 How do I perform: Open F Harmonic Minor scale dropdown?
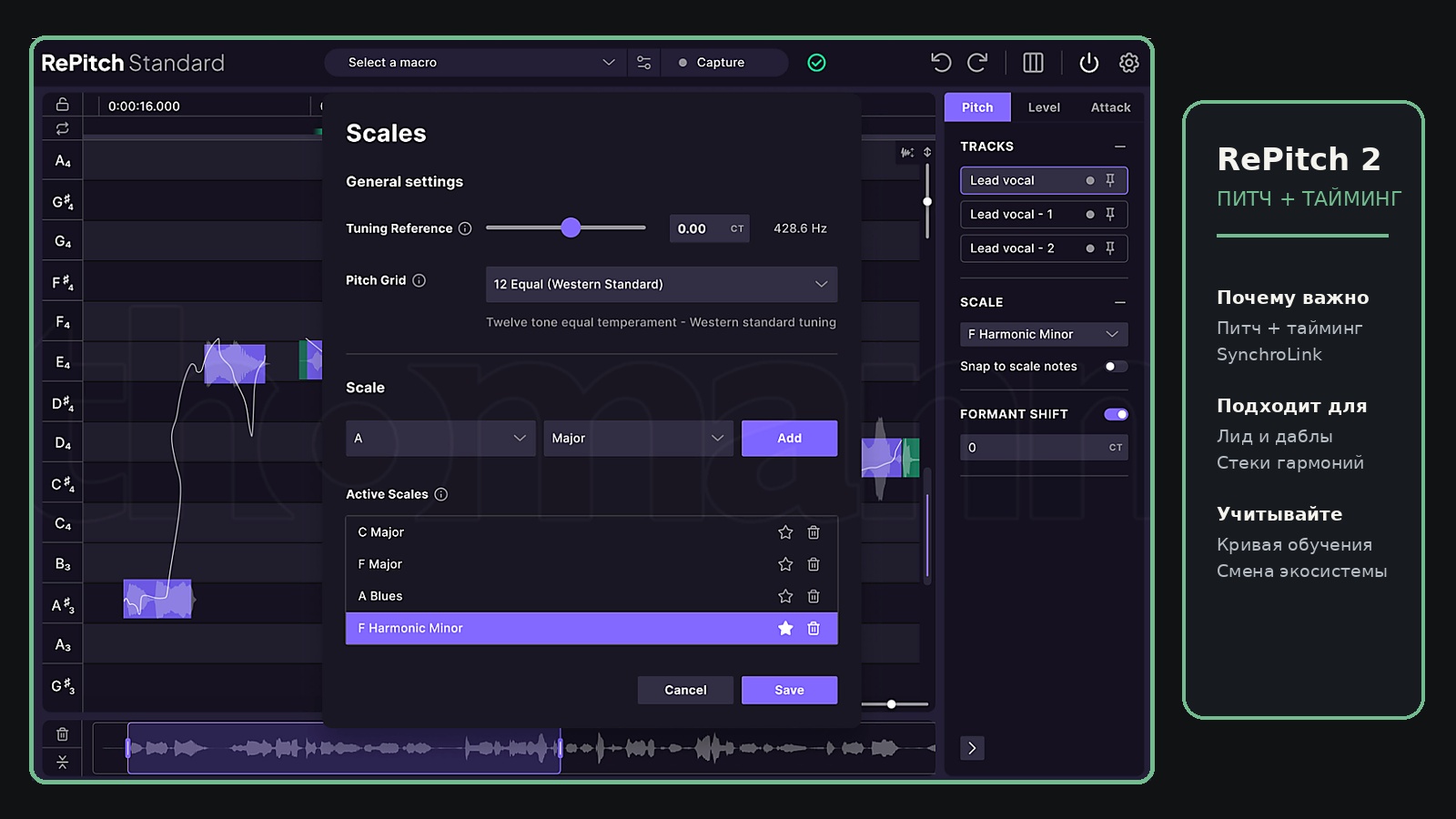coord(1044,334)
